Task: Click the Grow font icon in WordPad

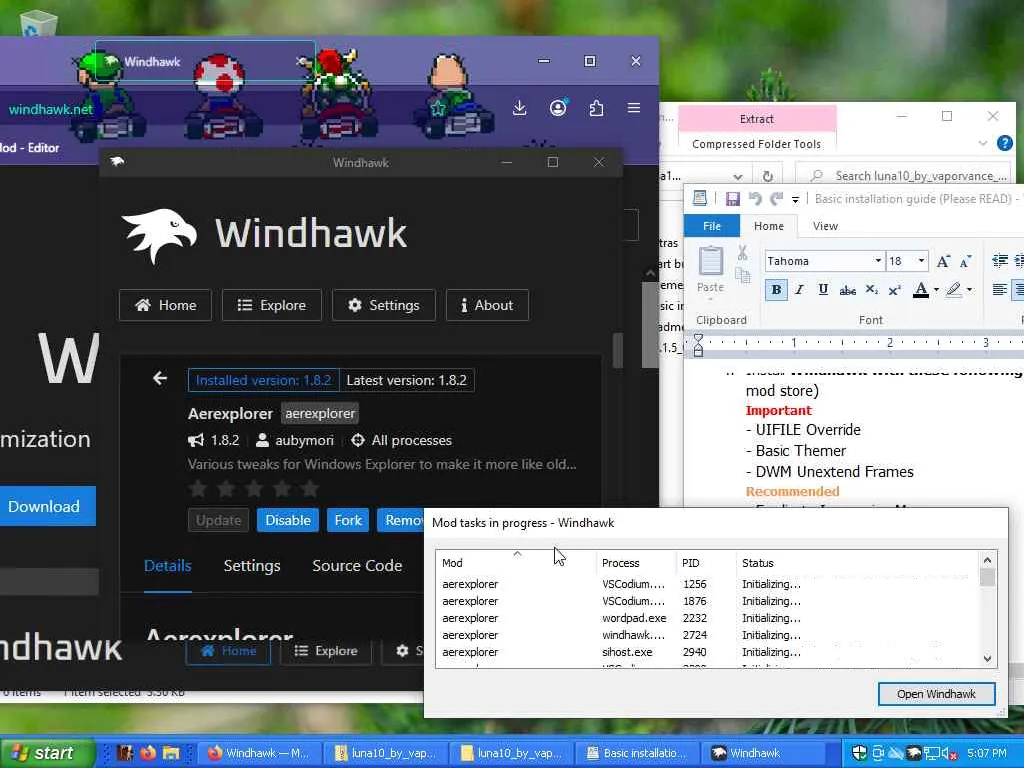Action: pos(943,261)
